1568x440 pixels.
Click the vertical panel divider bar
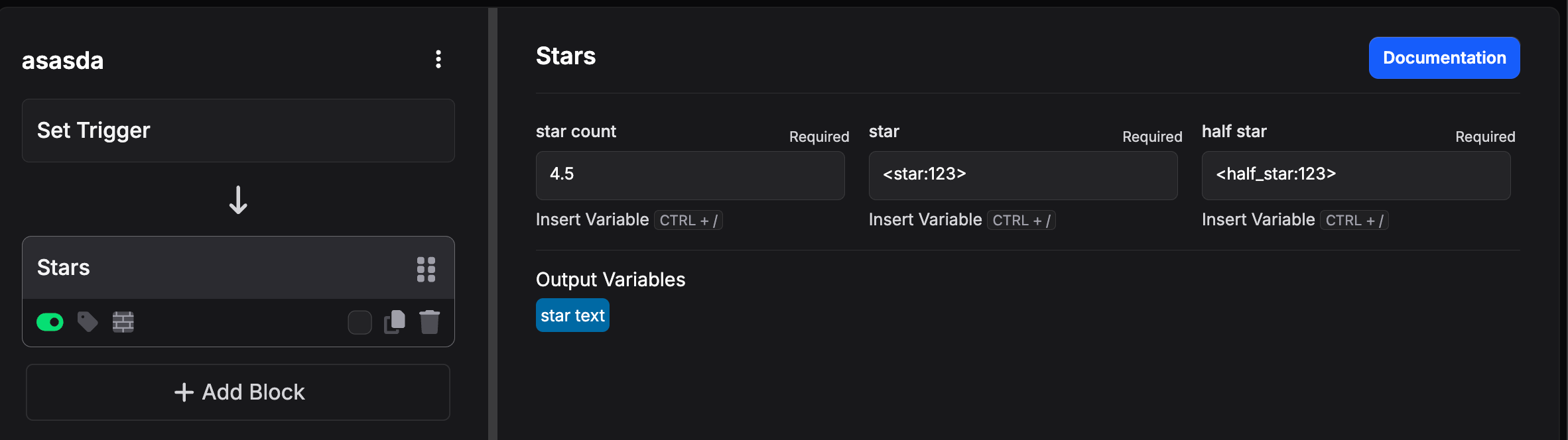pyautogui.click(x=493, y=224)
